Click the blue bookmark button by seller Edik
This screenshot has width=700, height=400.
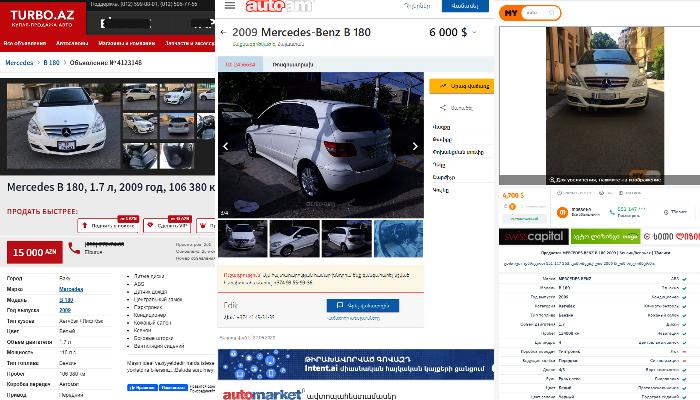pos(363,305)
